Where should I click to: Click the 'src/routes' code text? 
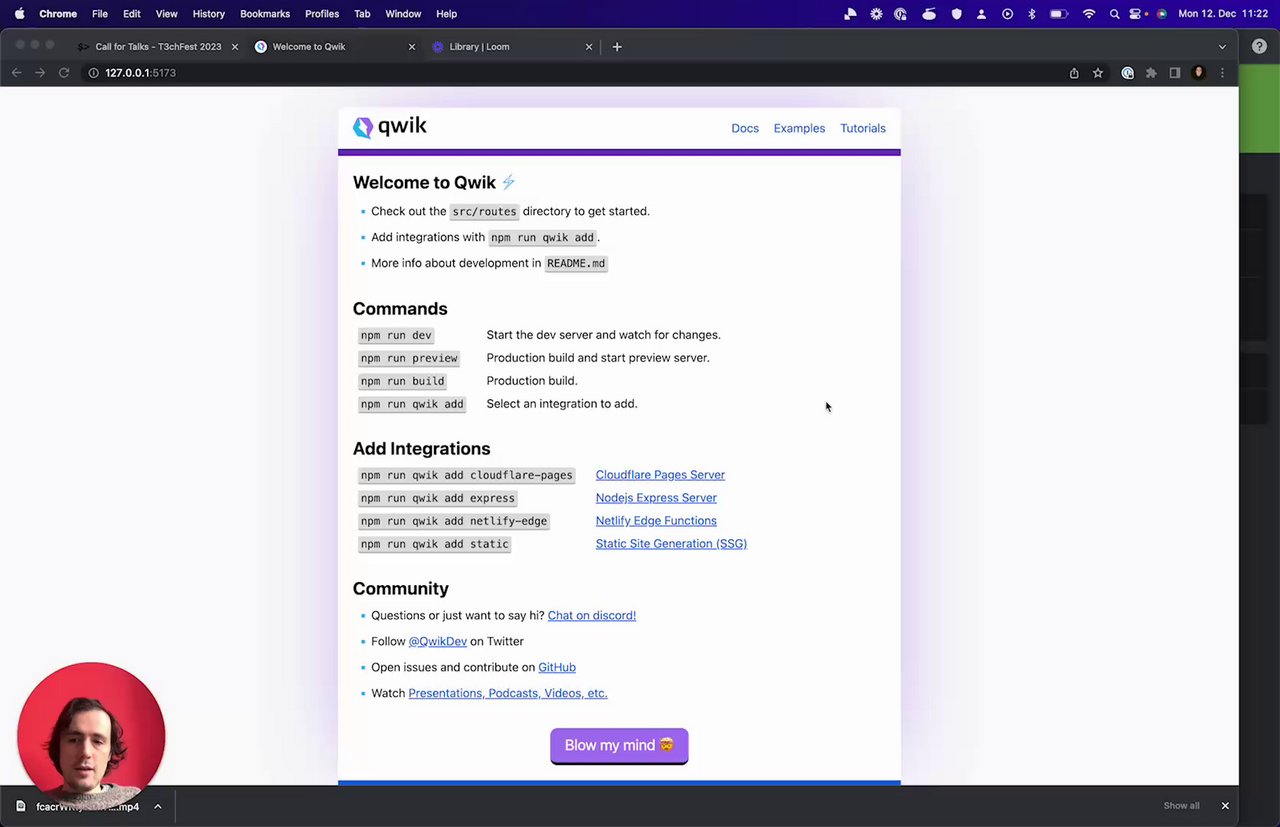pos(484,211)
